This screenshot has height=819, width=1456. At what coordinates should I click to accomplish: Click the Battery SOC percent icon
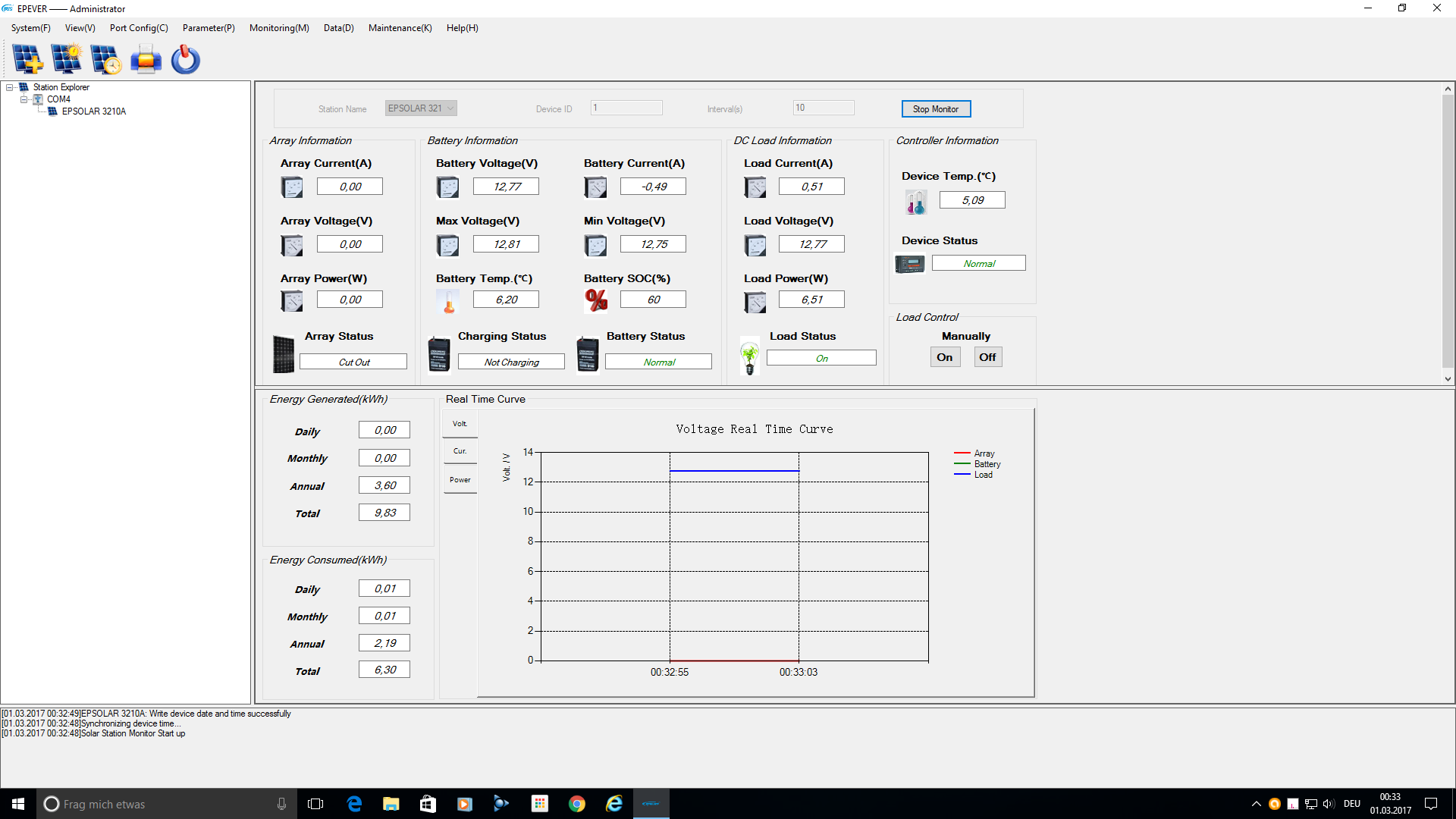click(596, 300)
